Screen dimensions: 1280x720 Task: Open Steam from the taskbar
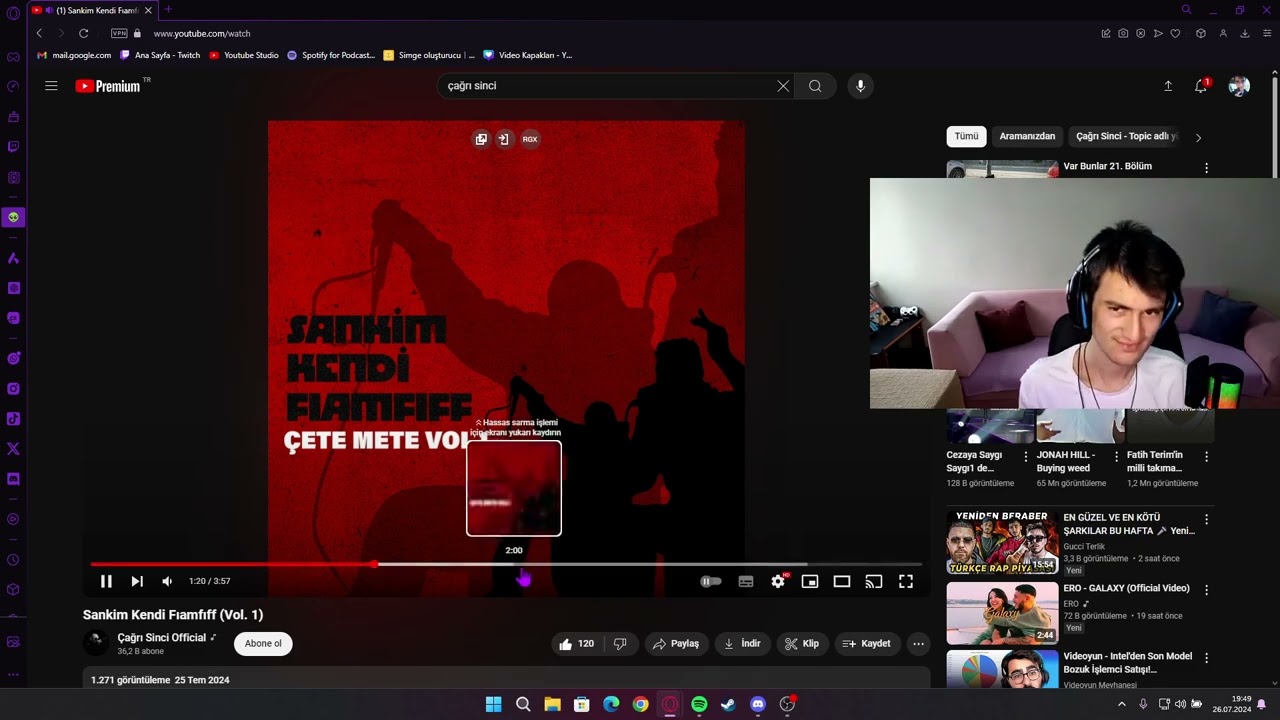click(x=728, y=704)
